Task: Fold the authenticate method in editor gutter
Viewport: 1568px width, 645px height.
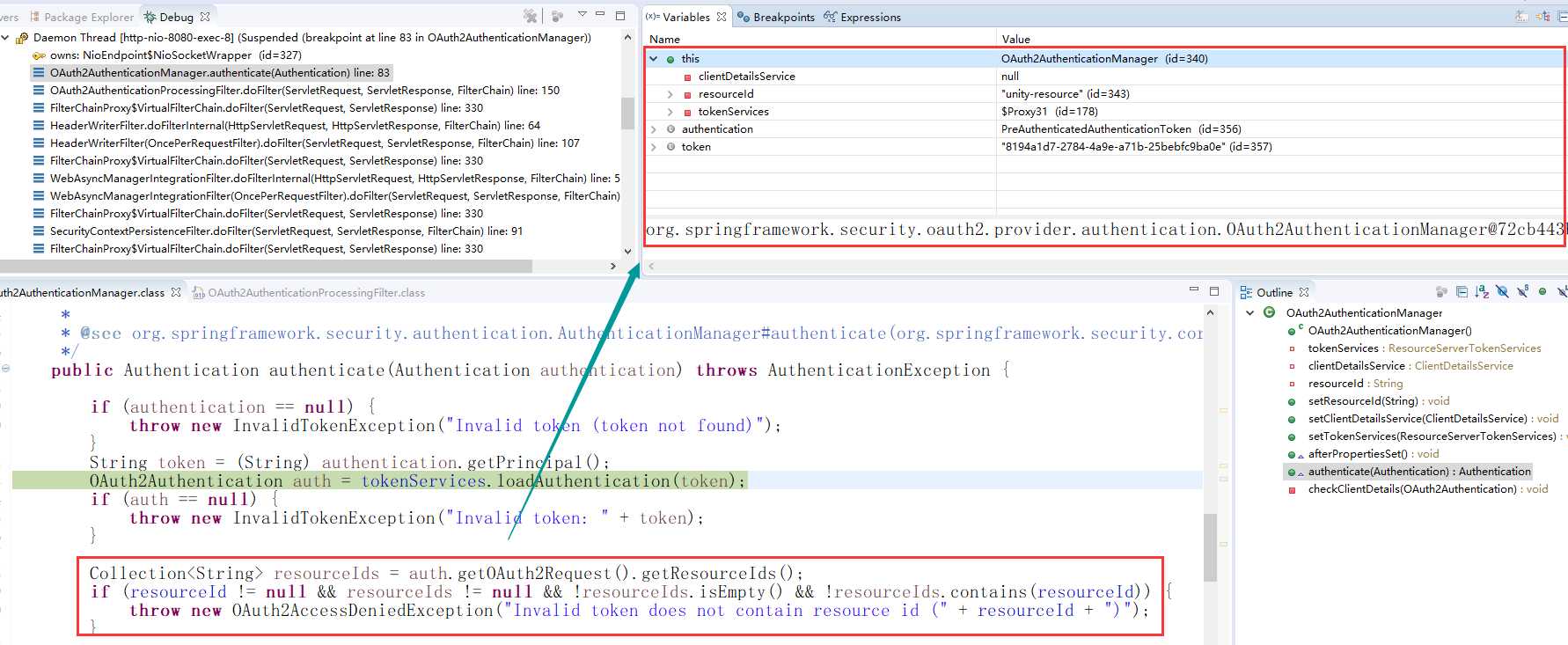Action: point(5,369)
